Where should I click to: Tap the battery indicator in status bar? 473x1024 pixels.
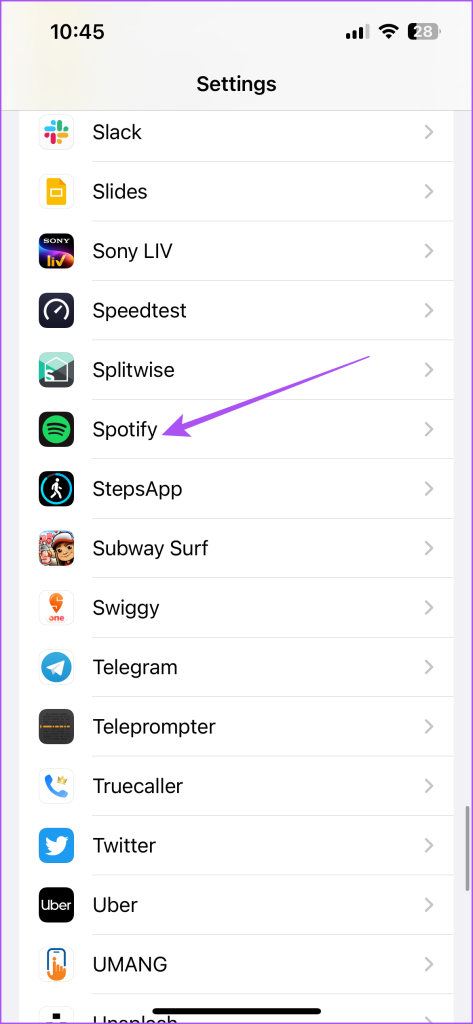pos(423,31)
